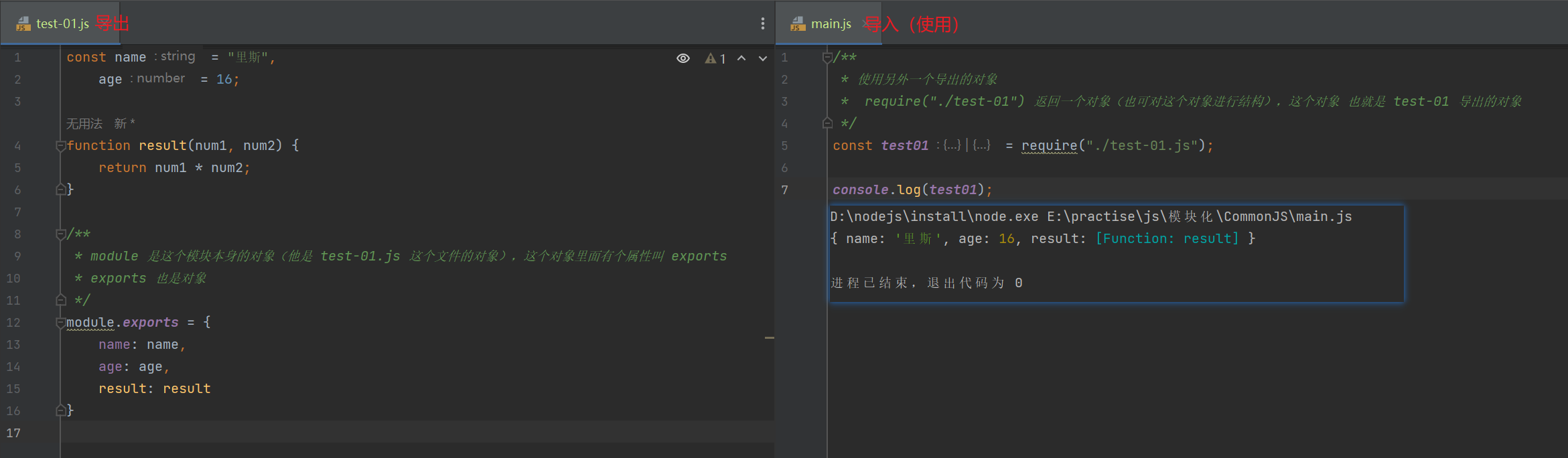This screenshot has height=458, width=1568.
Task: Click module in module.exports line
Action: pos(90,322)
